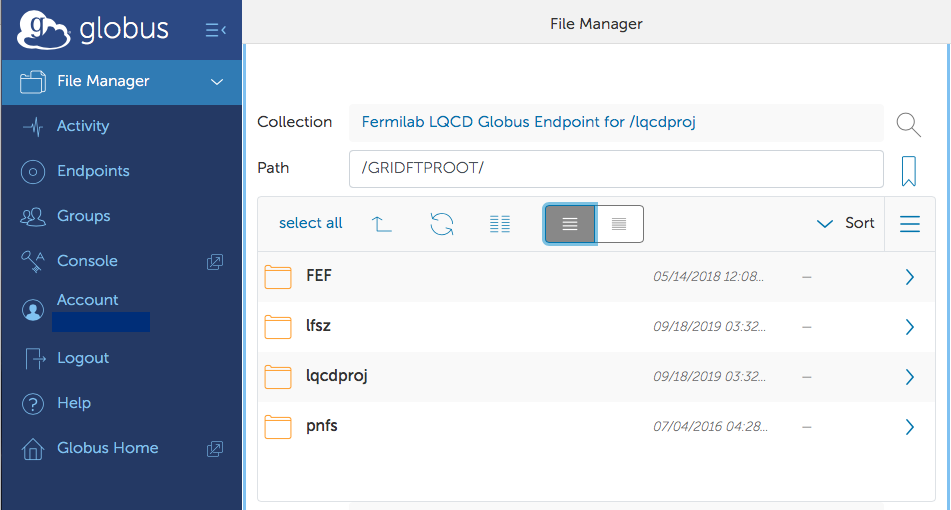Click the select all link
Viewport: 951px width, 510px height.
click(311, 223)
